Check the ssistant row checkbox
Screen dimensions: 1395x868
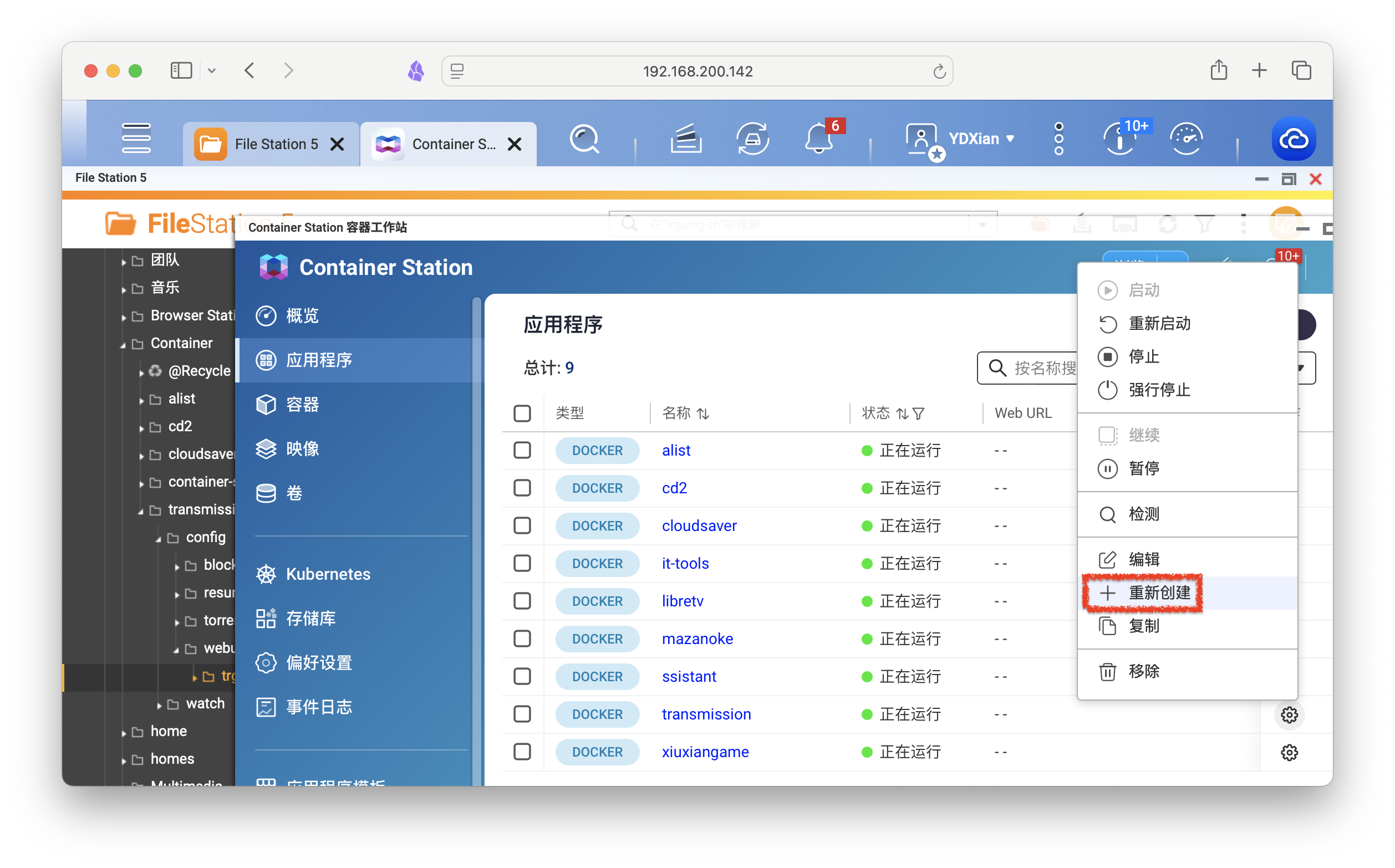[x=522, y=676]
